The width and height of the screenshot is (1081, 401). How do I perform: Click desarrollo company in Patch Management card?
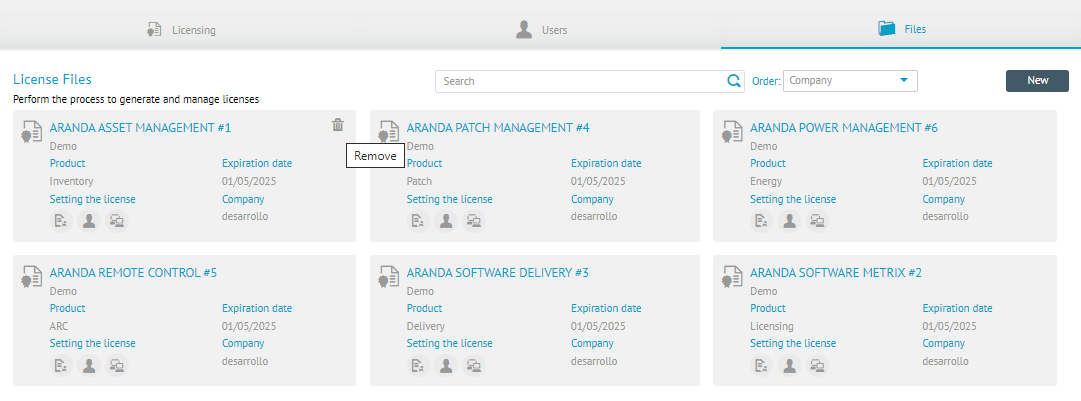pyautogui.click(x=594, y=216)
